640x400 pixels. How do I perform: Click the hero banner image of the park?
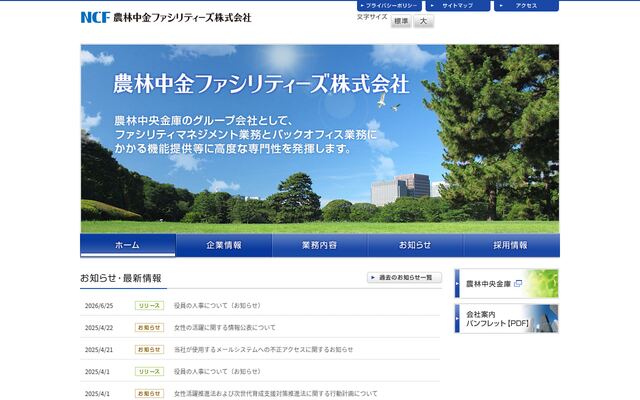point(320,139)
